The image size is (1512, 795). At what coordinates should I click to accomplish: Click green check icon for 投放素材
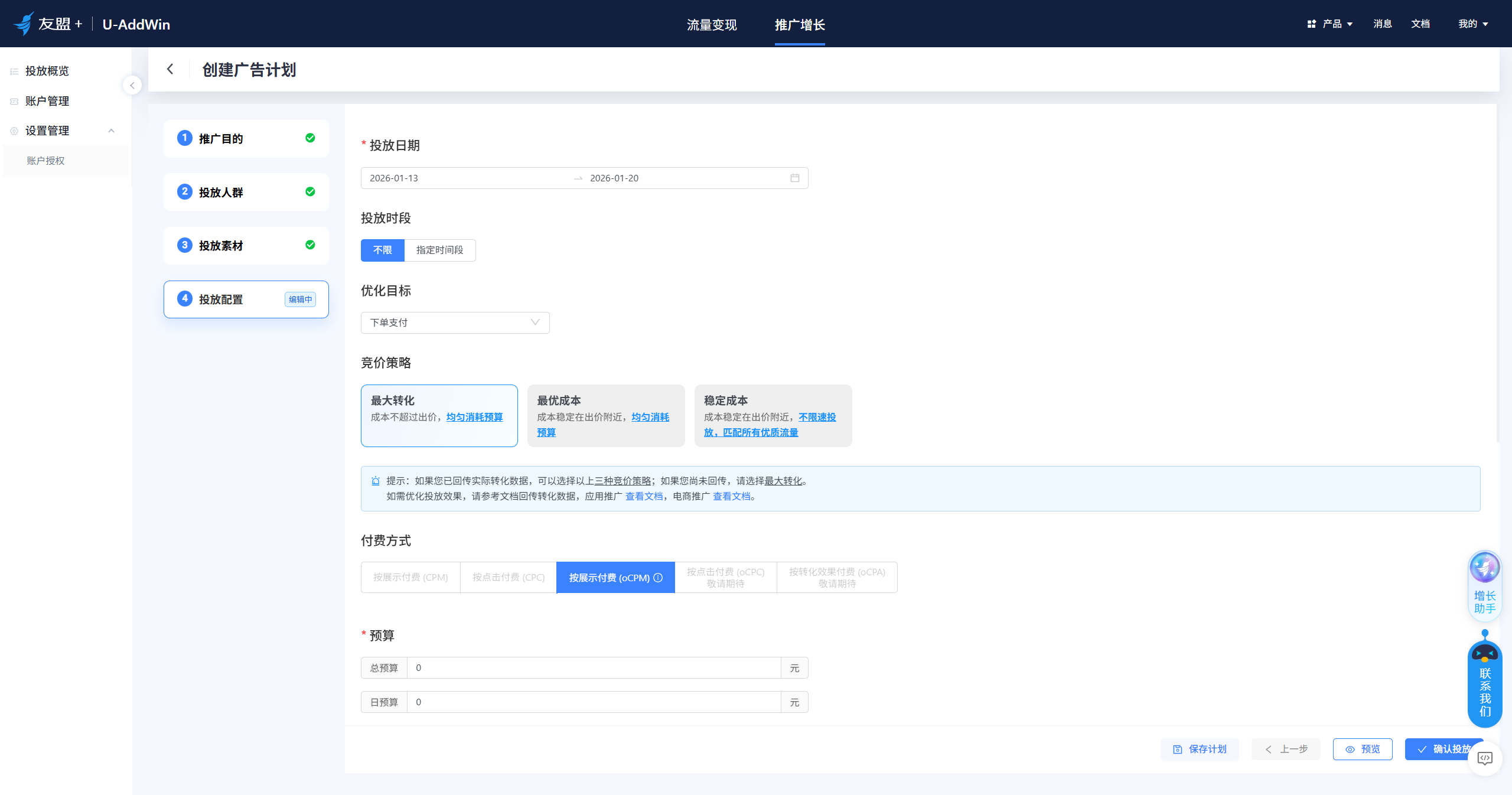(x=310, y=245)
